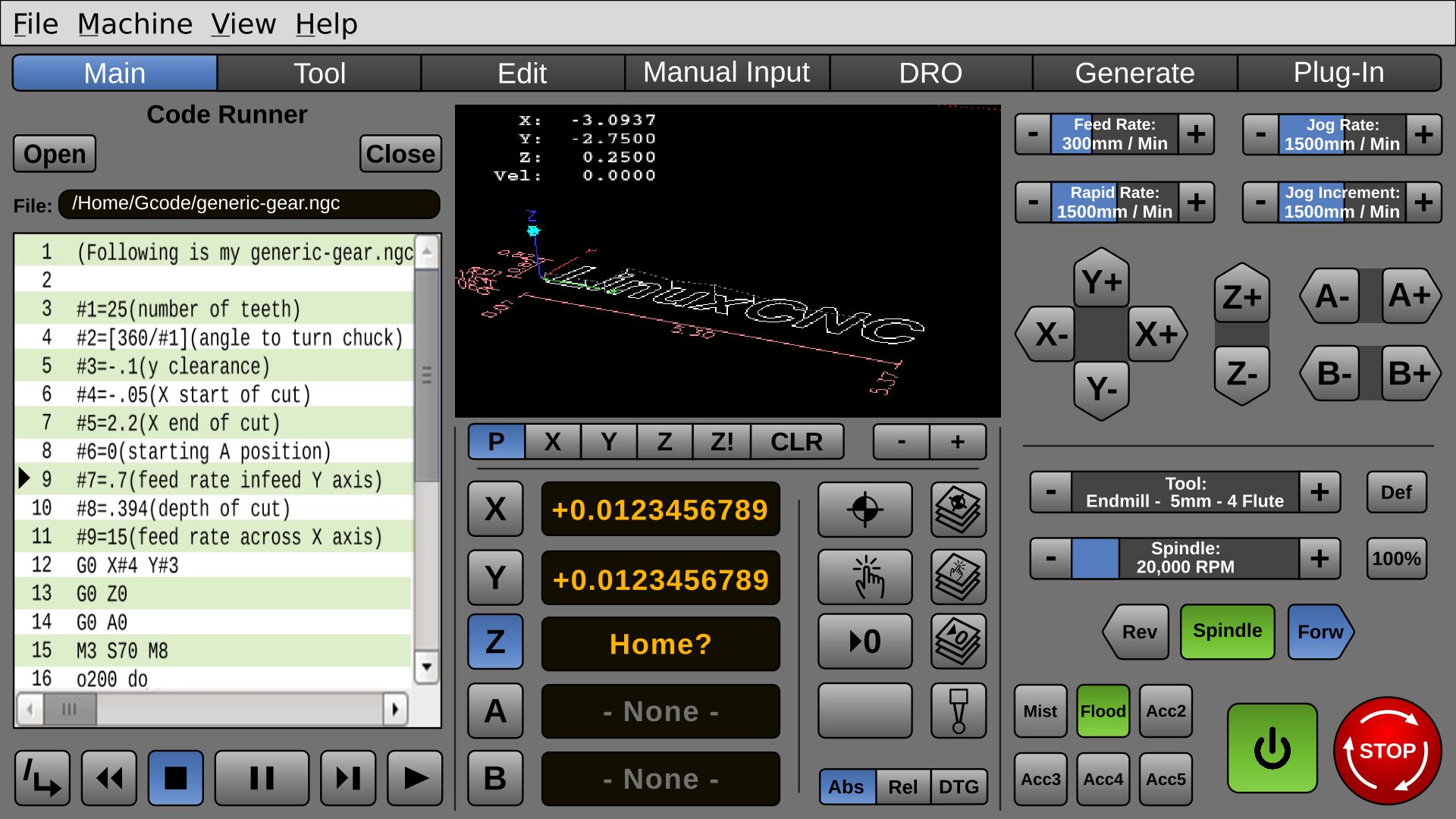This screenshot has height=819, width=1456.
Task: Jog the A+ rotary axis button
Action: point(1411,296)
